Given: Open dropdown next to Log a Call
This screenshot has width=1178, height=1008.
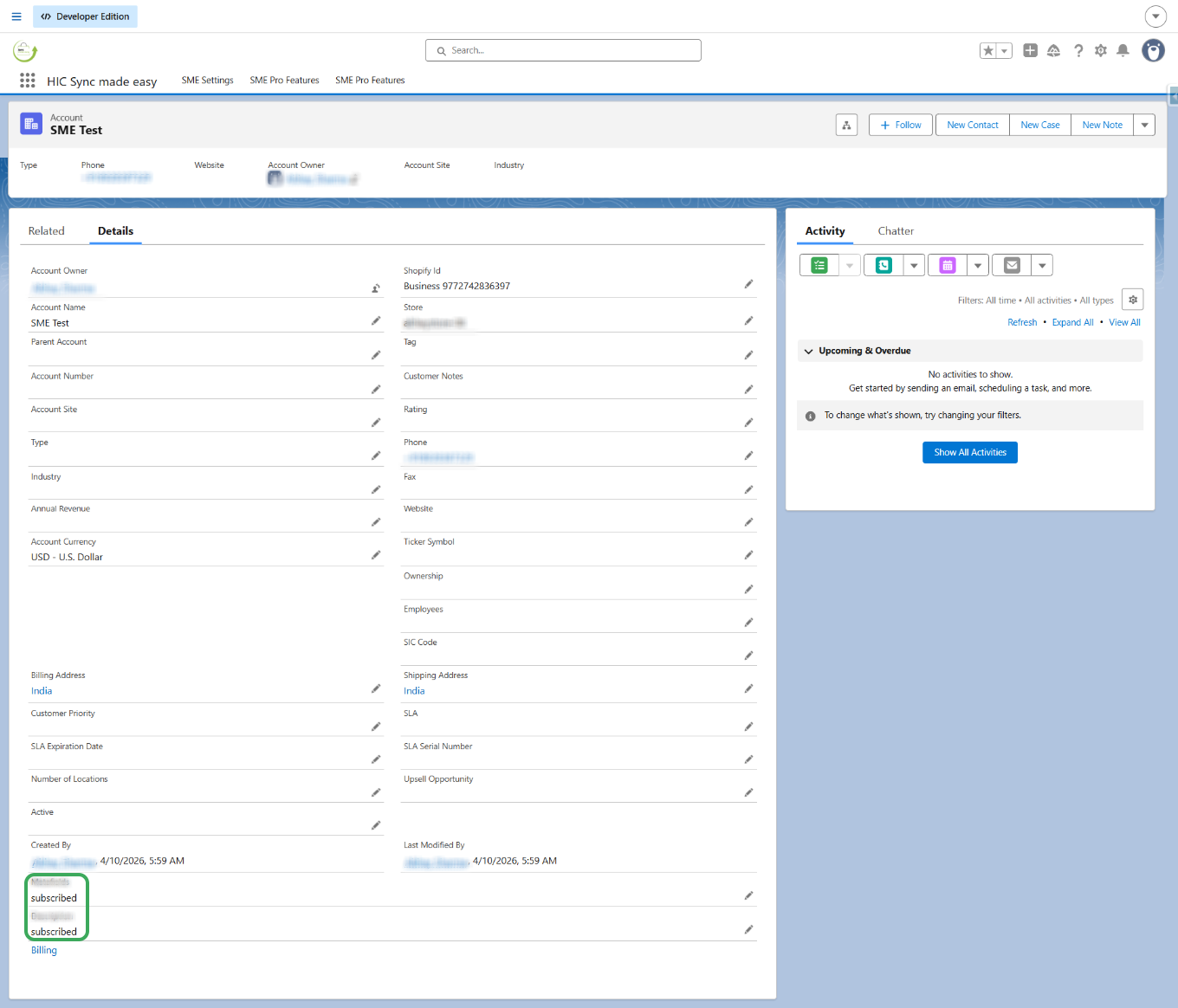Looking at the screenshot, I should pyautogui.click(x=914, y=266).
